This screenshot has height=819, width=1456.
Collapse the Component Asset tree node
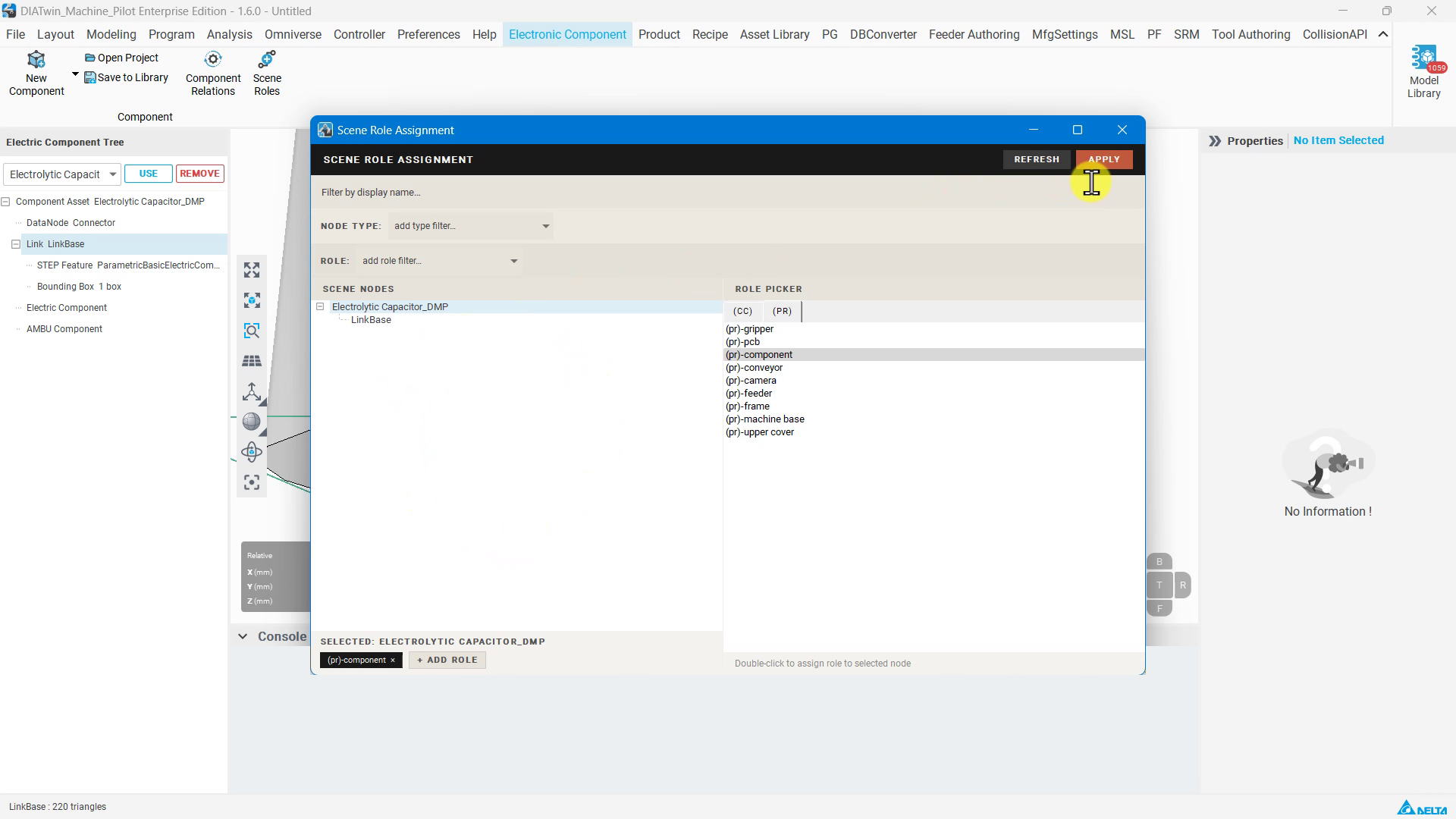(x=5, y=202)
